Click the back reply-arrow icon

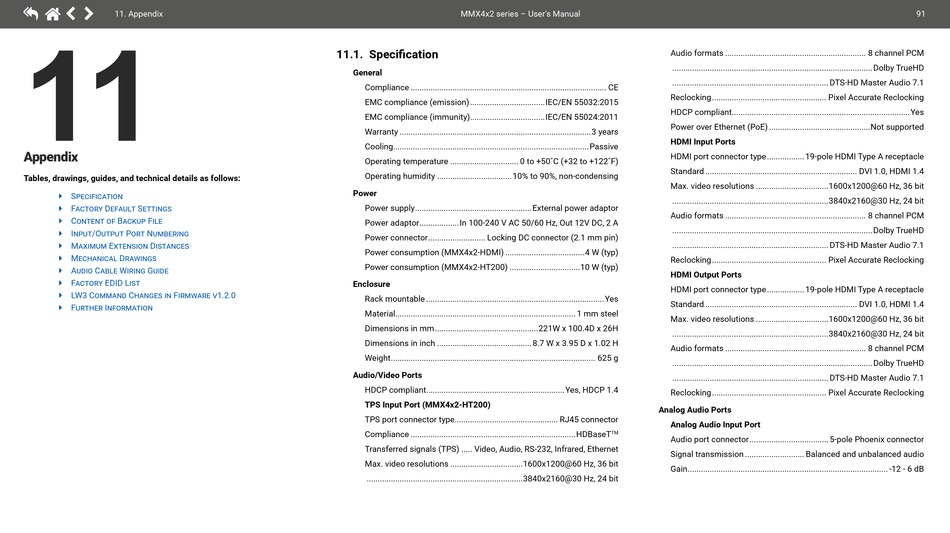31,14
